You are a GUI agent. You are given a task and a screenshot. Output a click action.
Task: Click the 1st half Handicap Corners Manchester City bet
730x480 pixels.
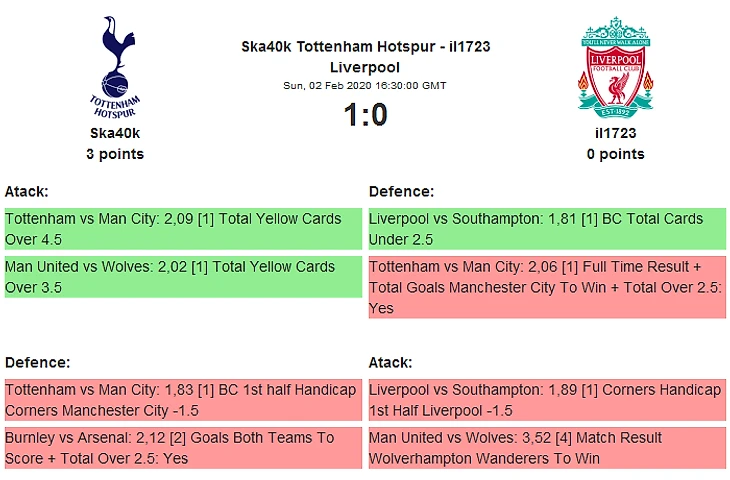coord(183,400)
